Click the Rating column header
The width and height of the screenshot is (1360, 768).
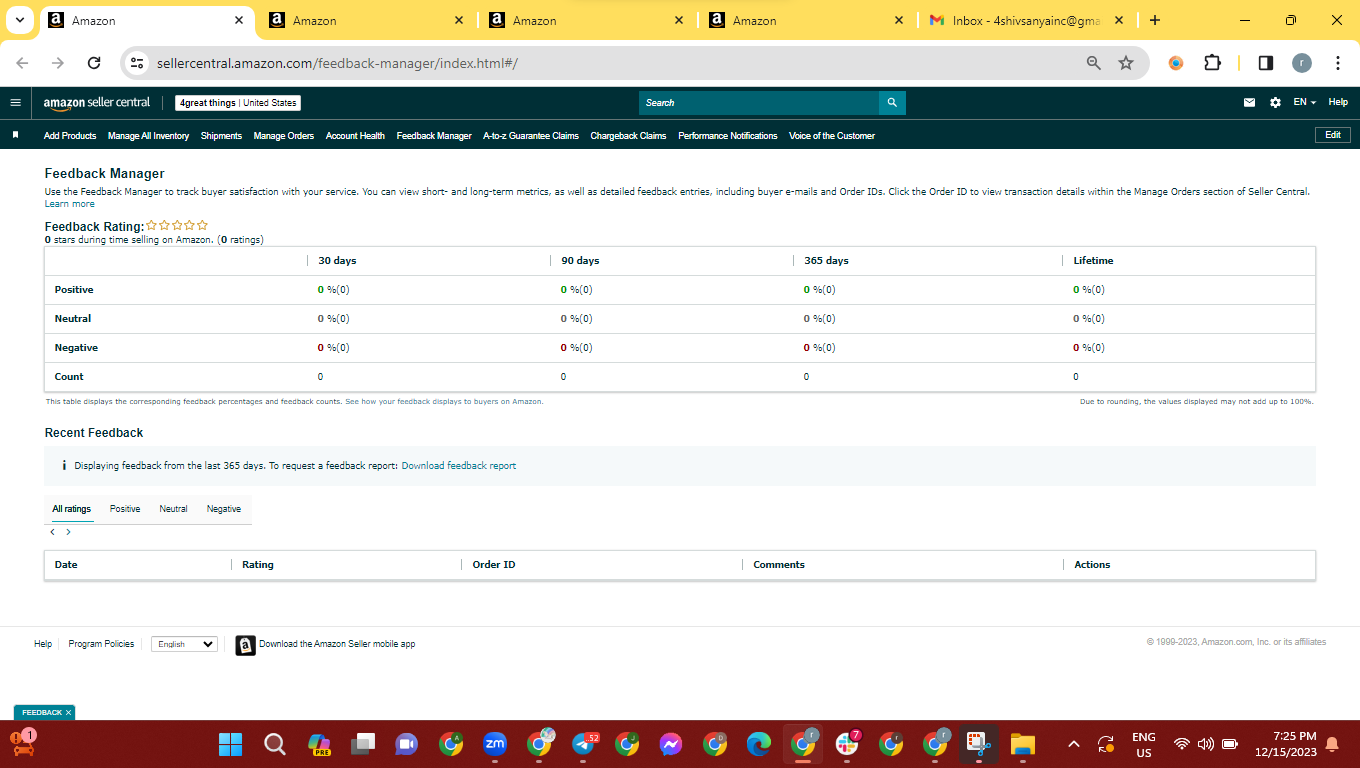(258, 565)
